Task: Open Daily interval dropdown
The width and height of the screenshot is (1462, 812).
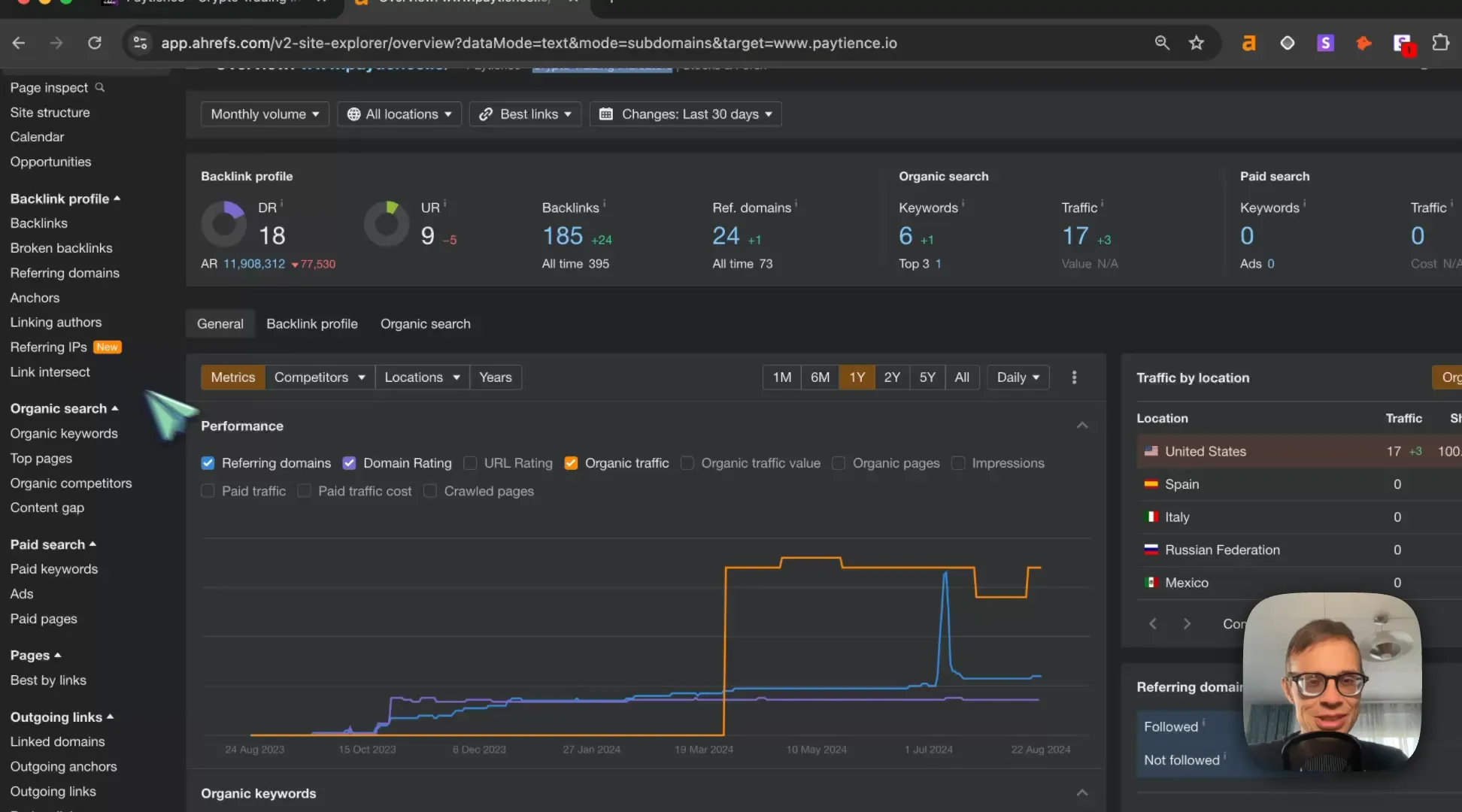Action: click(1018, 377)
